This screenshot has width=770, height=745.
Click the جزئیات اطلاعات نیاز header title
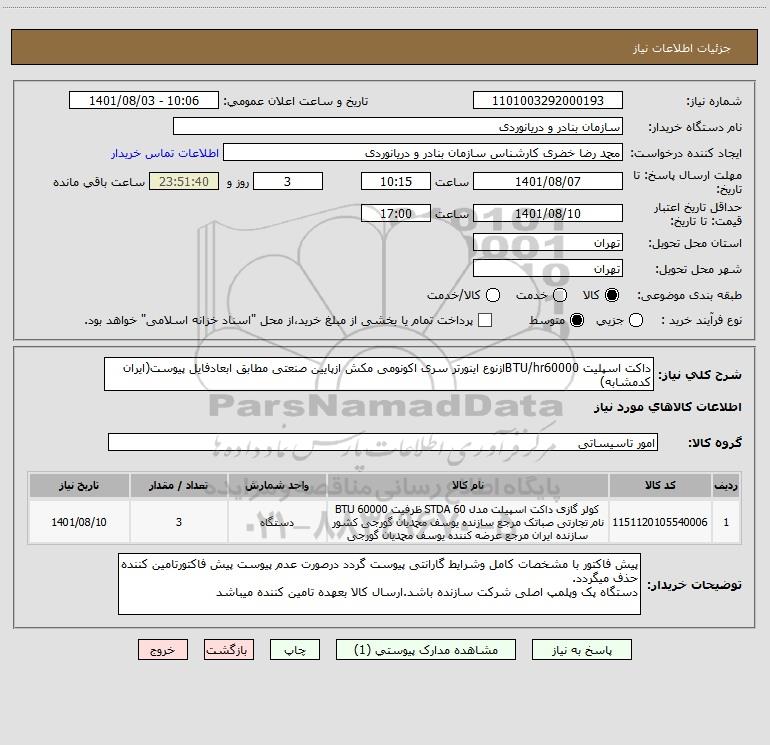682,48
